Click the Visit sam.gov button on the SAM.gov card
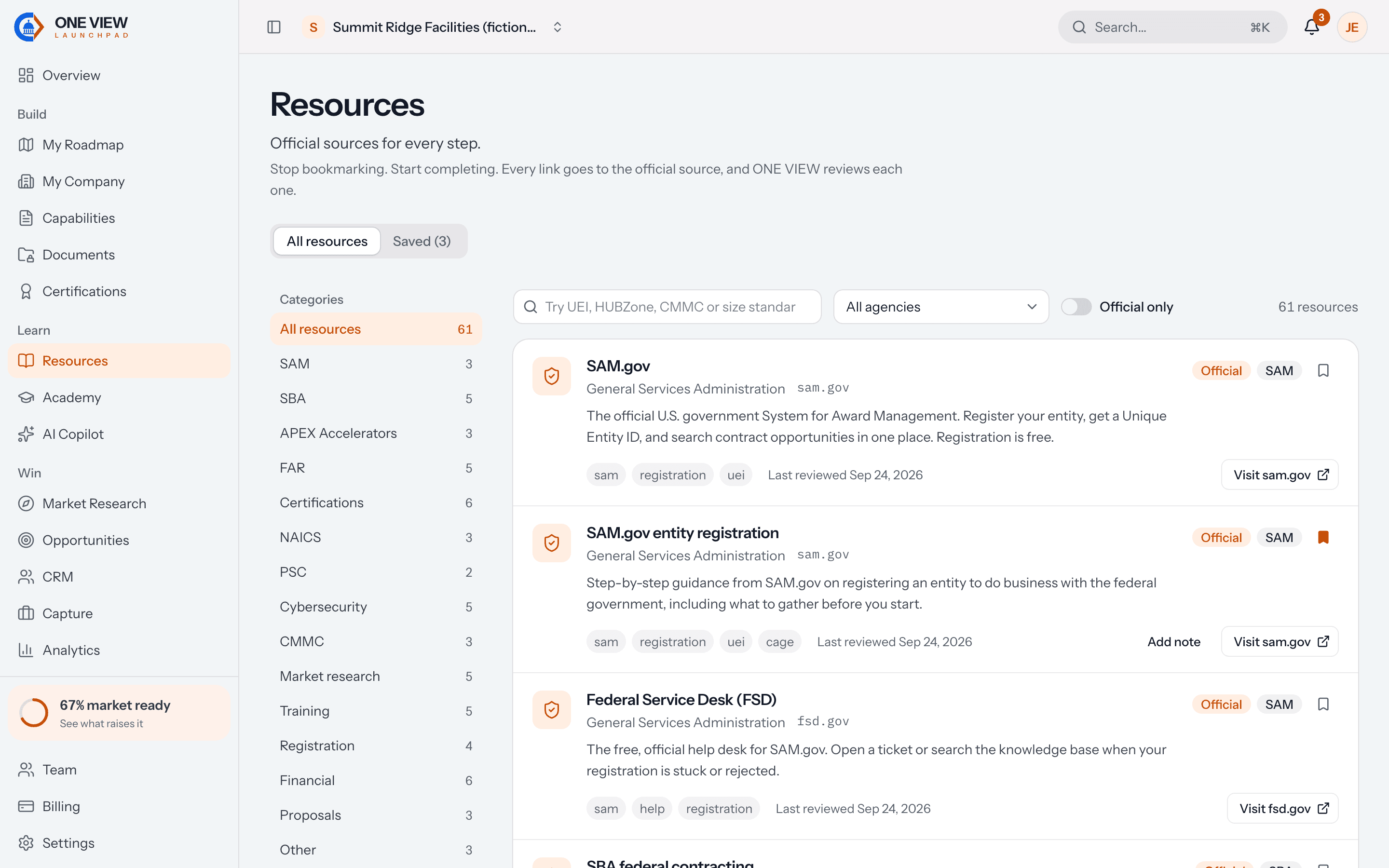The image size is (1389, 868). coord(1280,475)
